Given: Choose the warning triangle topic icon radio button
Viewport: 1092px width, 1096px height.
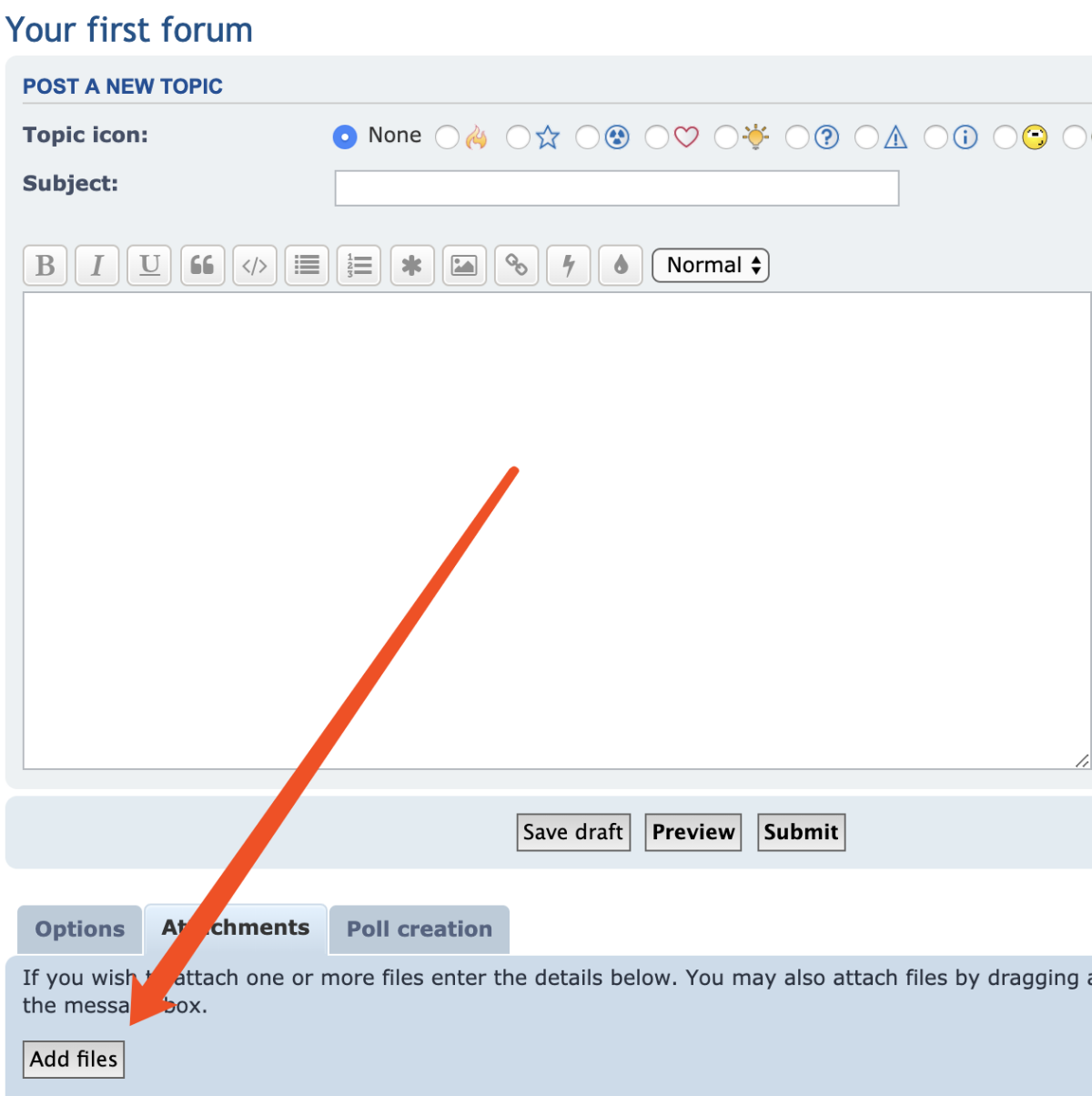Looking at the screenshot, I should pos(866,137).
